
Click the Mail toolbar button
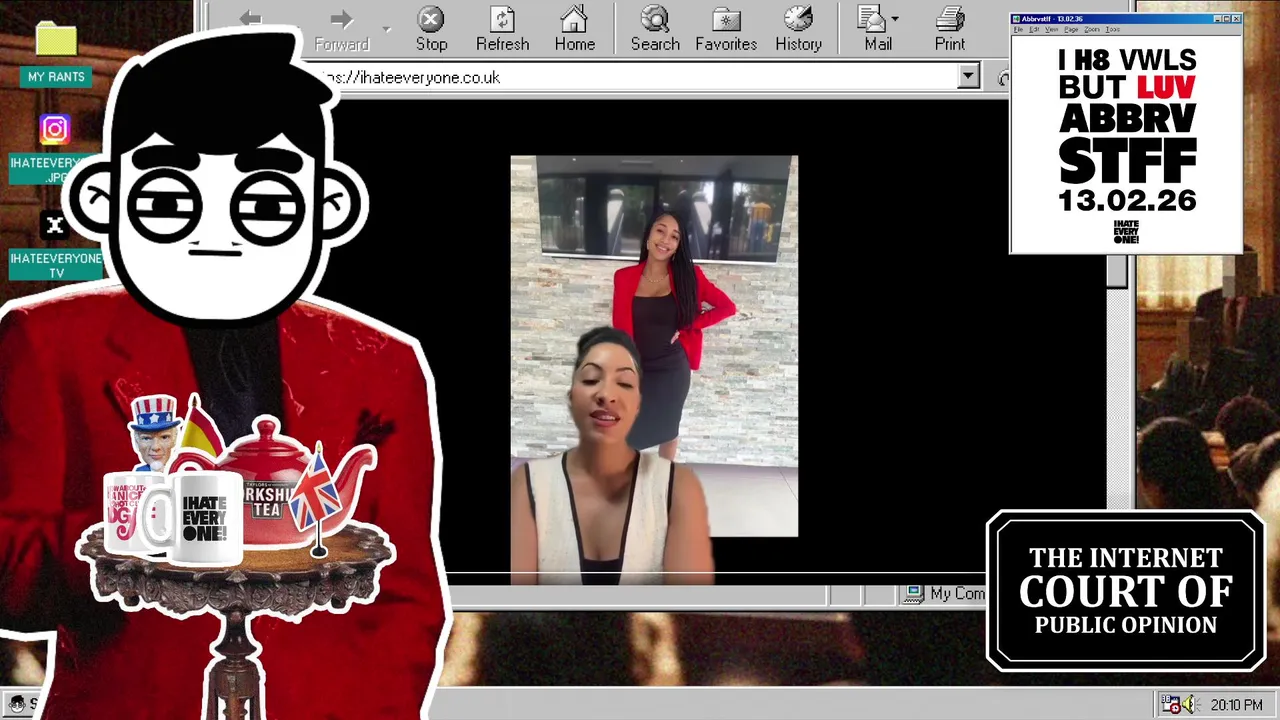pos(877,29)
